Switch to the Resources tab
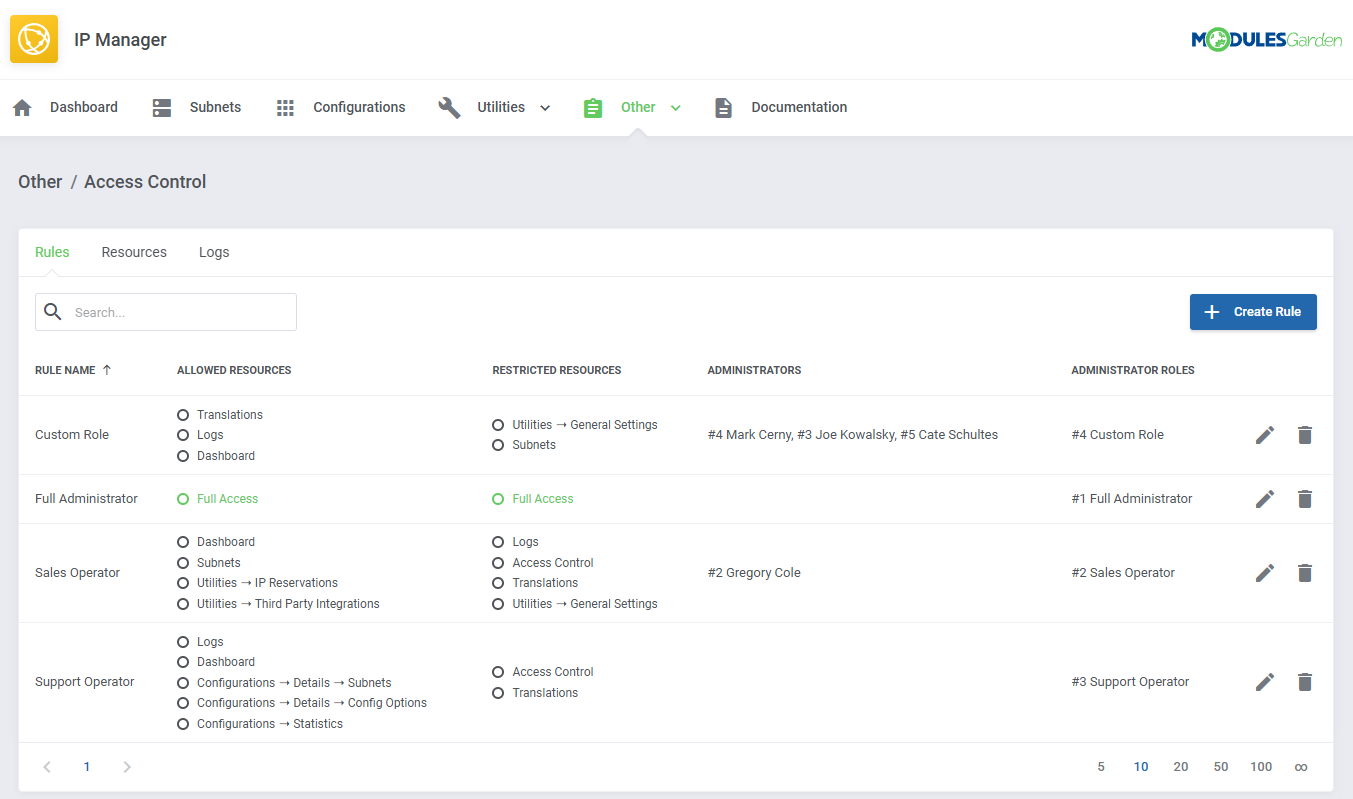Viewport: 1353px width, 799px height. (134, 252)
